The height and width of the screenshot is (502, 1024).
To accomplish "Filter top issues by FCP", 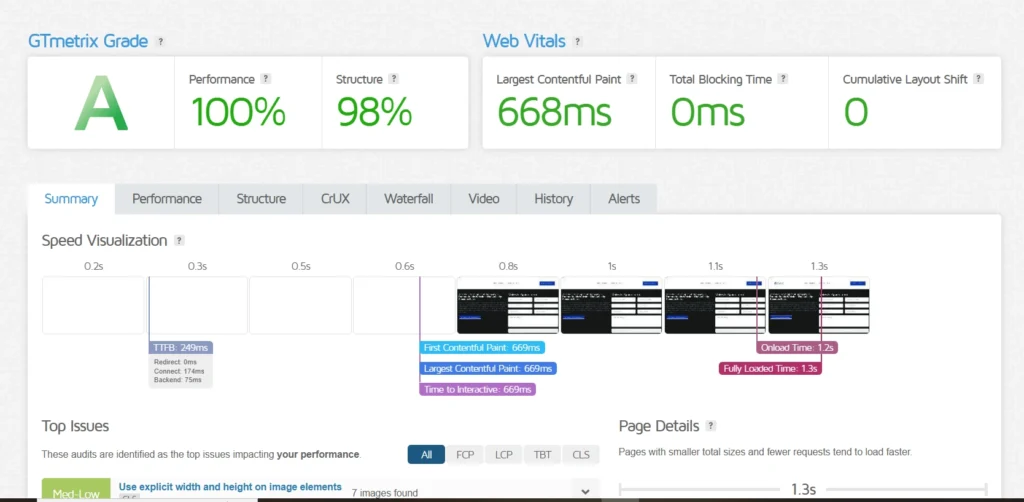I will tap(465, 454).
